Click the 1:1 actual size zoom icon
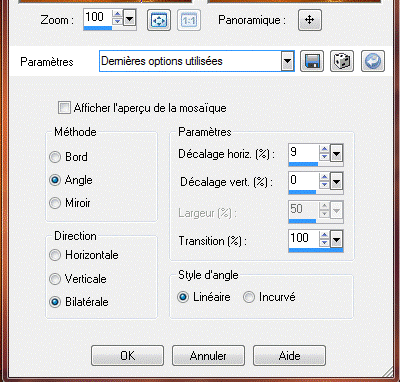 (189, 21)
